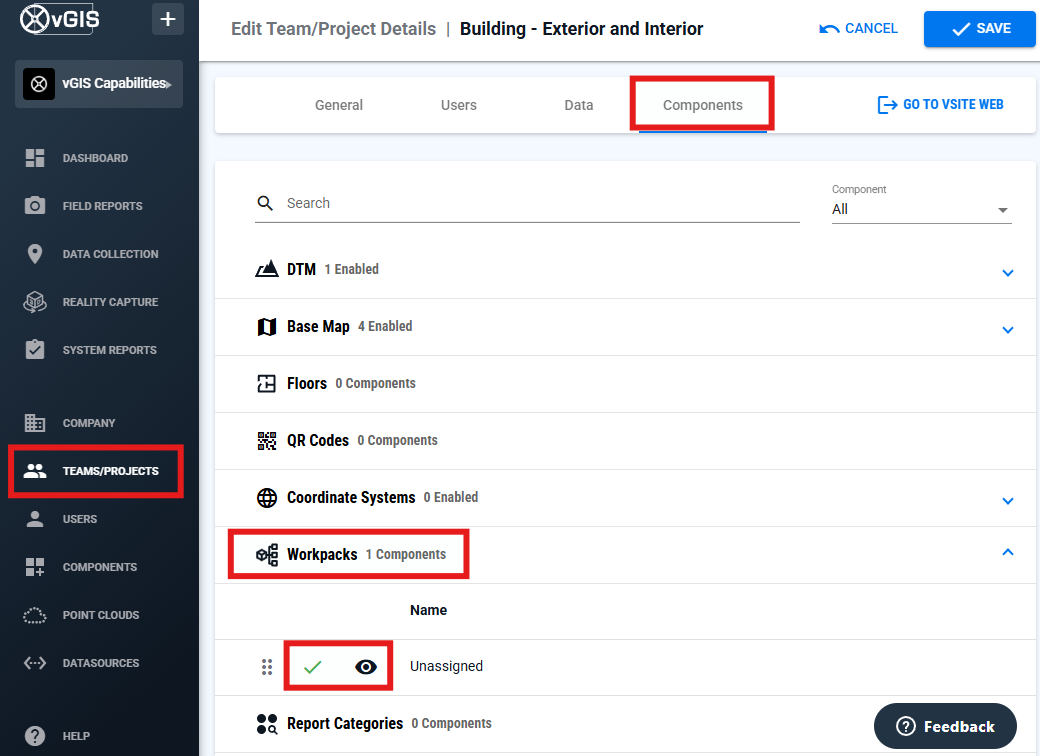Click the Dashboard grid icon
This screenshot has width=1040, height=756.
click(x=34, y=158)
